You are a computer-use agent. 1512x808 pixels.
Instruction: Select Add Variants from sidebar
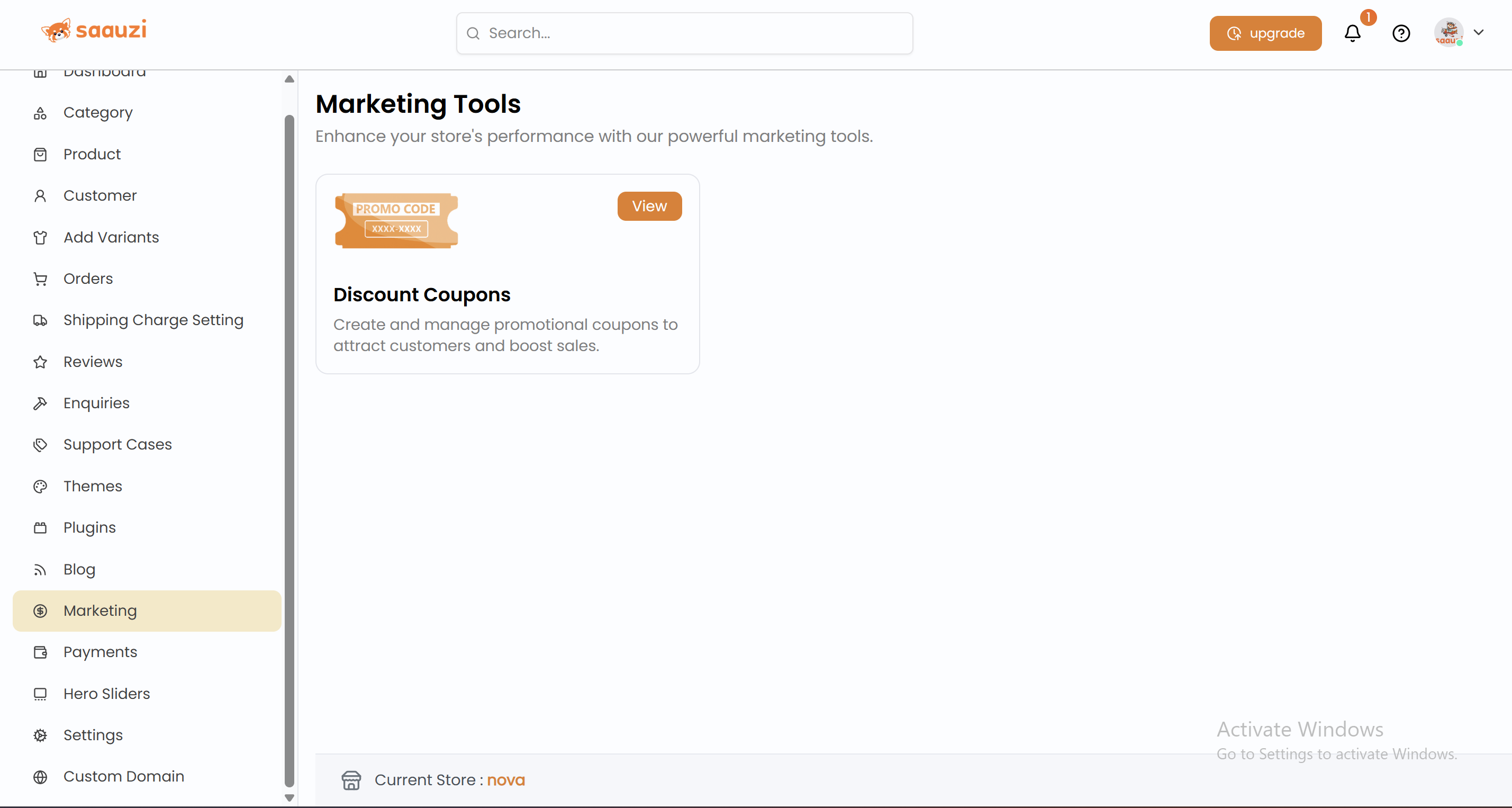coord(111,237)
